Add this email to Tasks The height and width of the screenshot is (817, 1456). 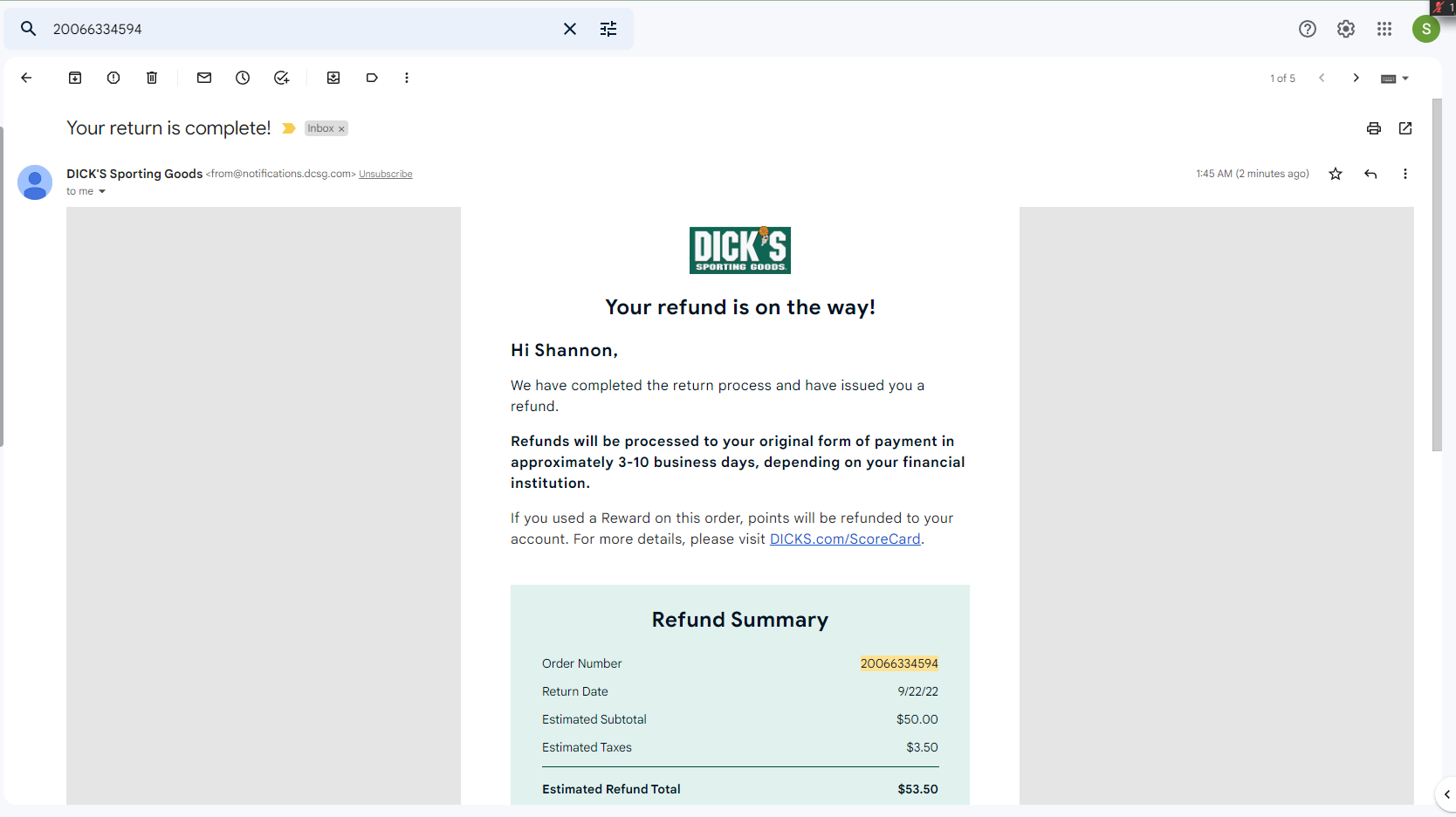(281, 78)
